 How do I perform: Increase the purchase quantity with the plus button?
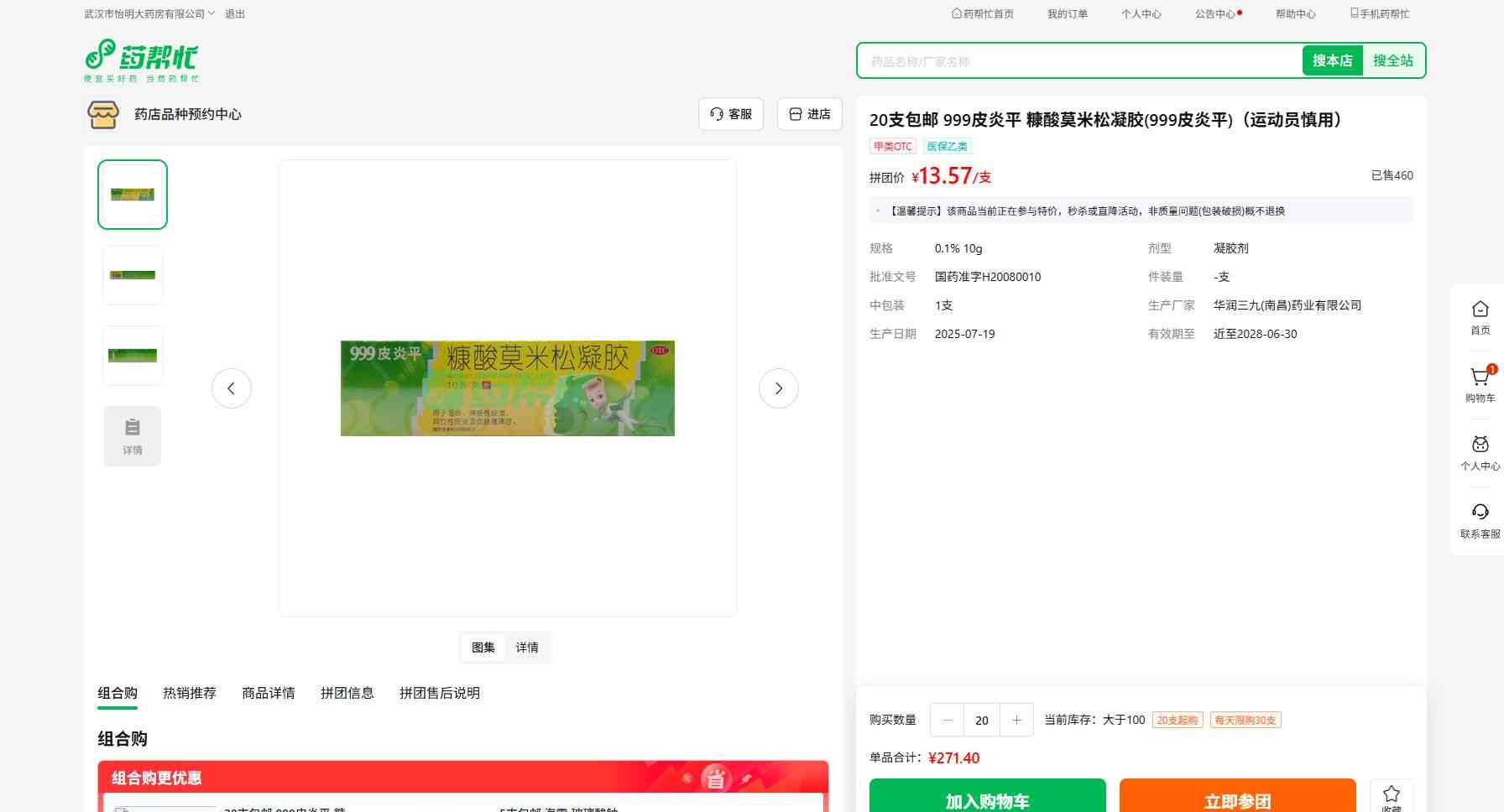[x=1016, y=720]
